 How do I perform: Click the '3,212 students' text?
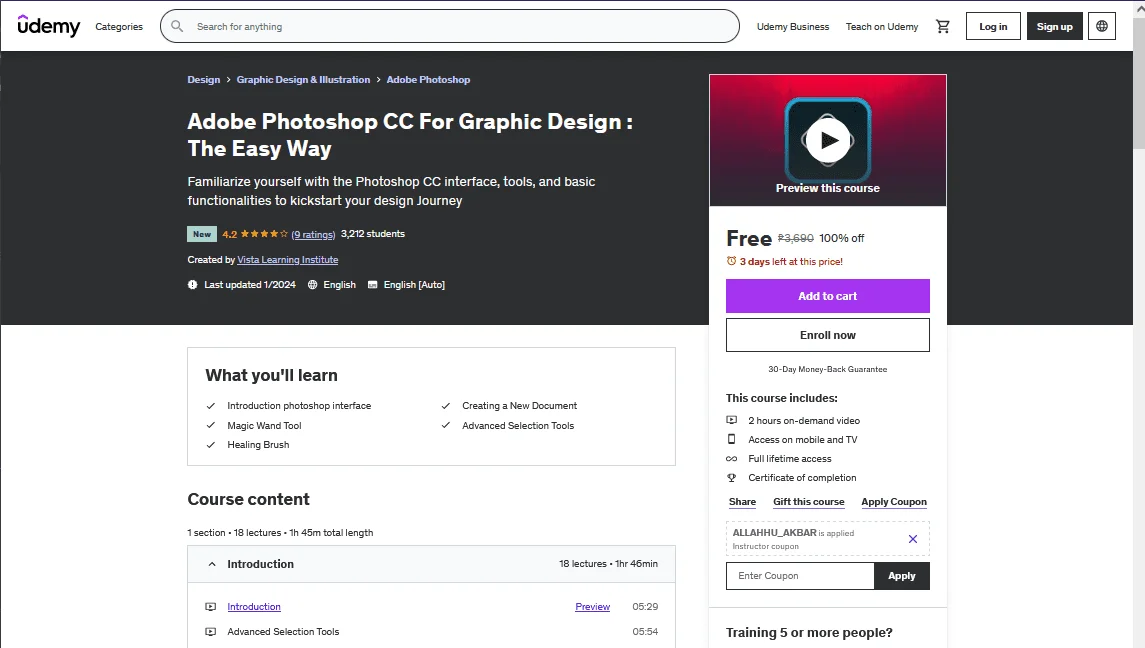(372, 234)
